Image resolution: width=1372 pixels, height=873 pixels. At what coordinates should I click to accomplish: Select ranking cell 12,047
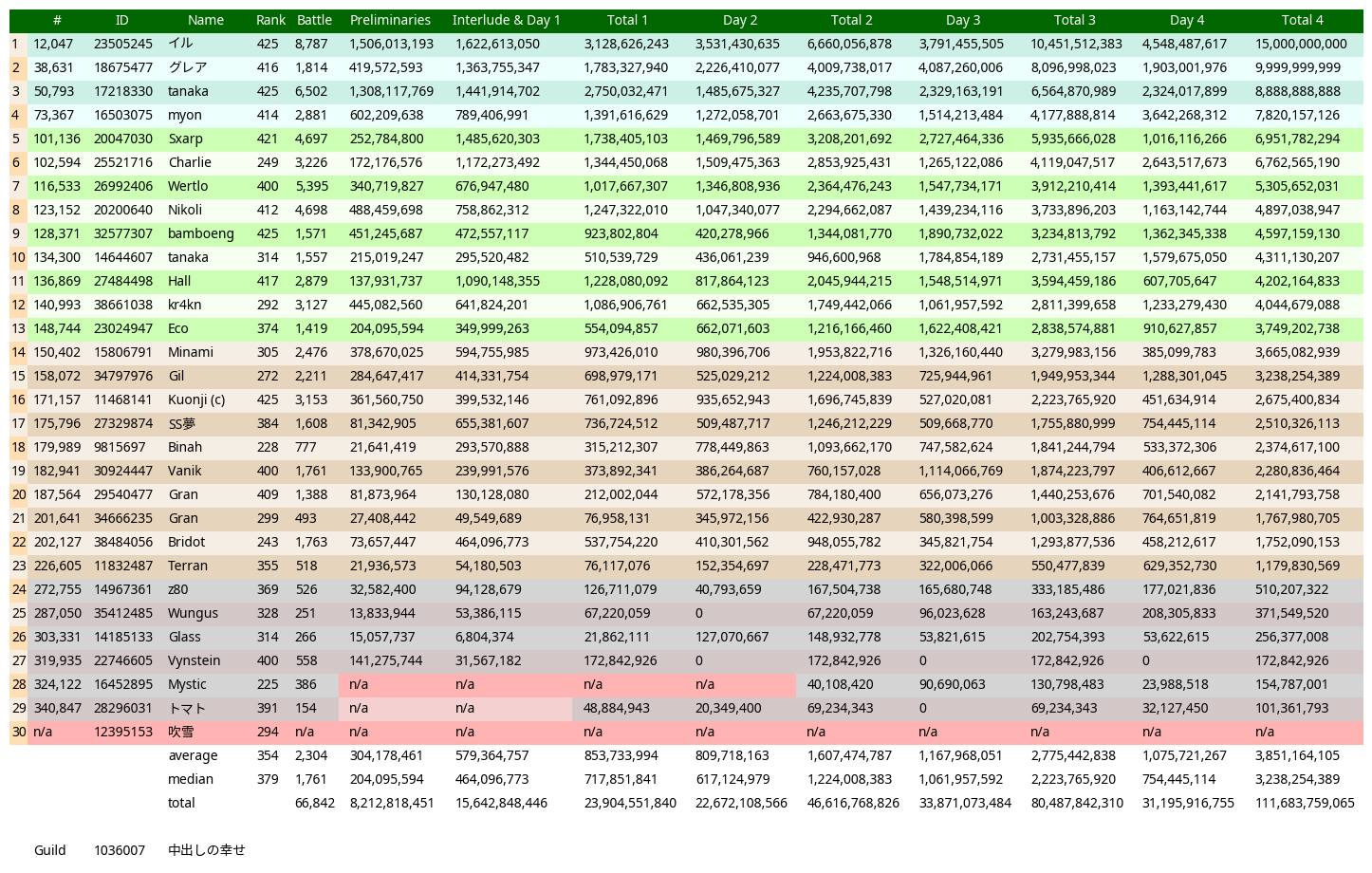(x=53, y=44)
